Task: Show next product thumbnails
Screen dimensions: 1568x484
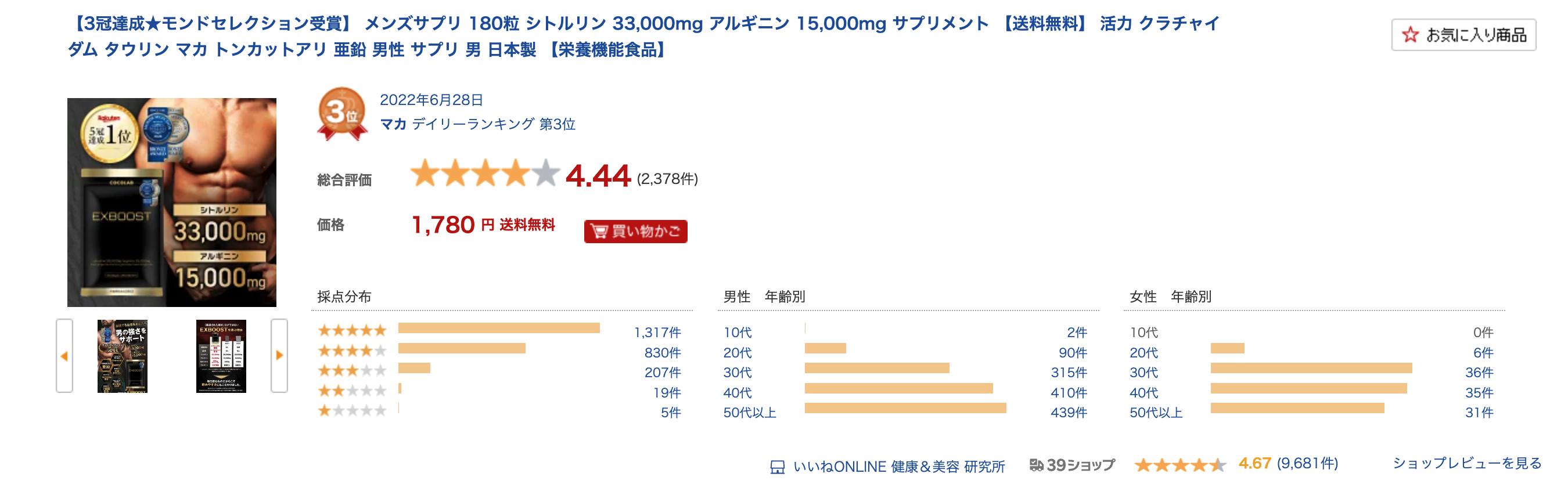Action: tap(279, 356)
